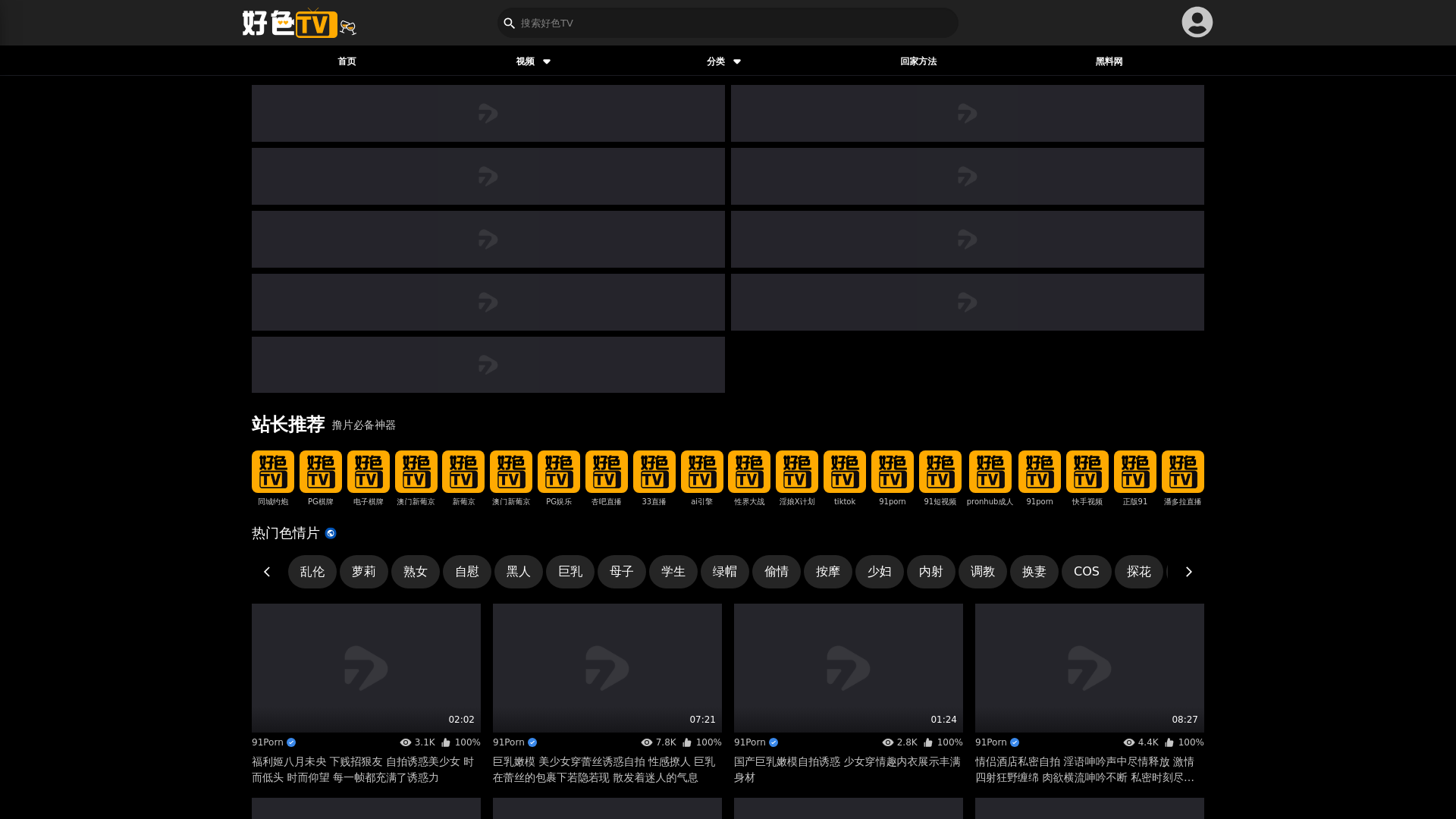Click the magnifier search icon
This screenshot has height=819, width=1456.
point(510,24)
